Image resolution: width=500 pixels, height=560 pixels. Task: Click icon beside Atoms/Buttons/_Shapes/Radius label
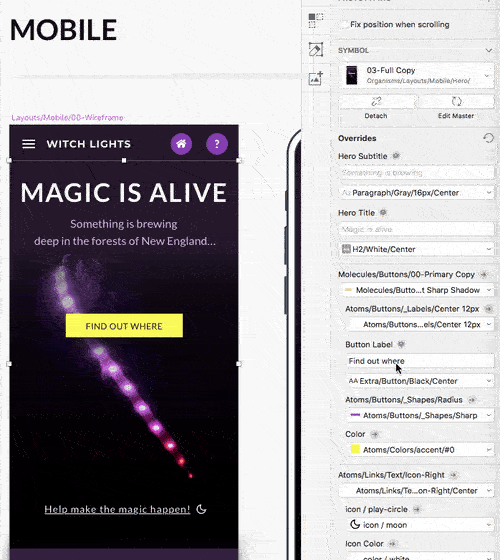(472, 400)
